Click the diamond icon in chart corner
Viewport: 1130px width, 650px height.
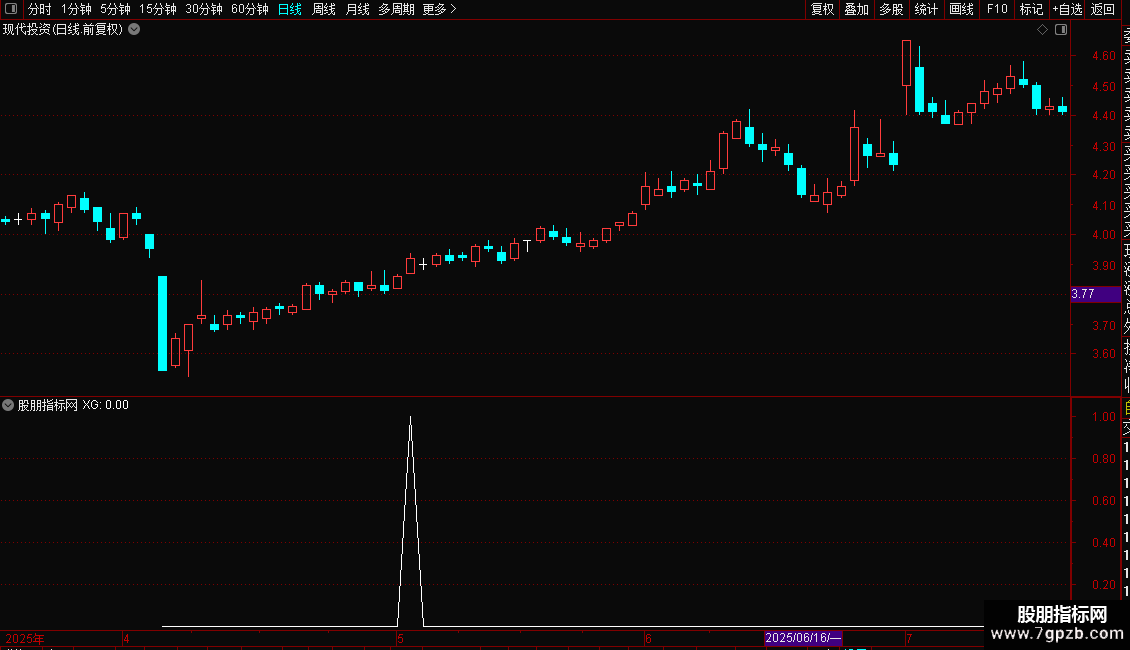tap(1042, 30)
